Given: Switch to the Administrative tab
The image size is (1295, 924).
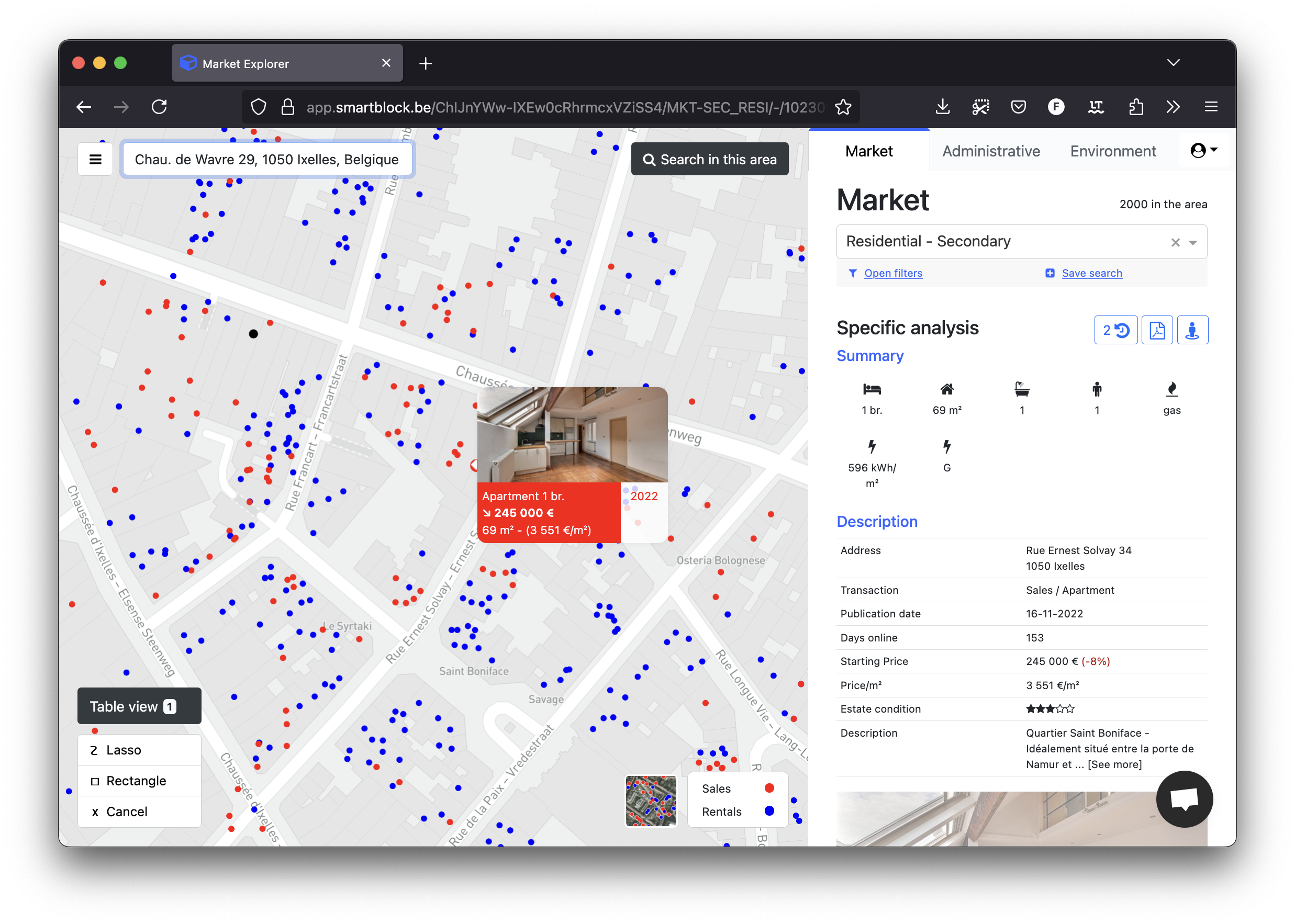Looking at the screenshot, I should tap(990, 151).
